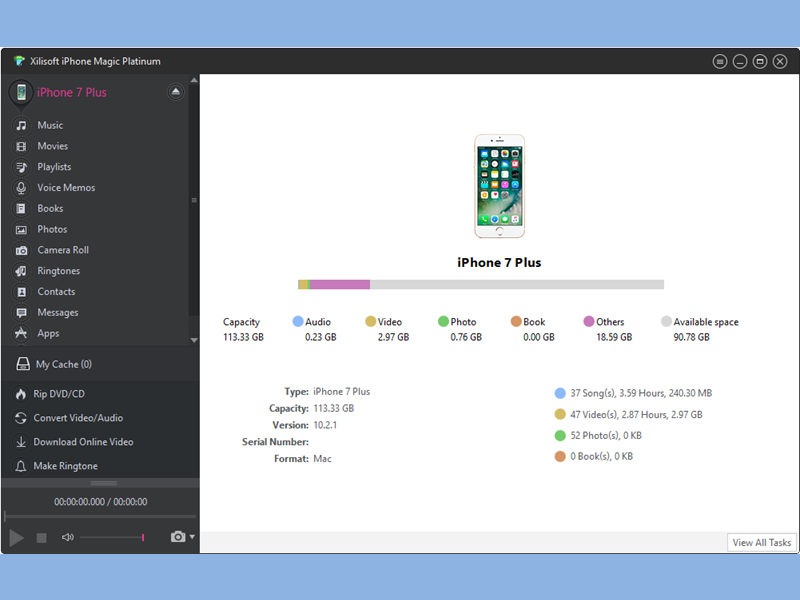
Task: Click the Photo green legend dot
Action: (443, 321)
